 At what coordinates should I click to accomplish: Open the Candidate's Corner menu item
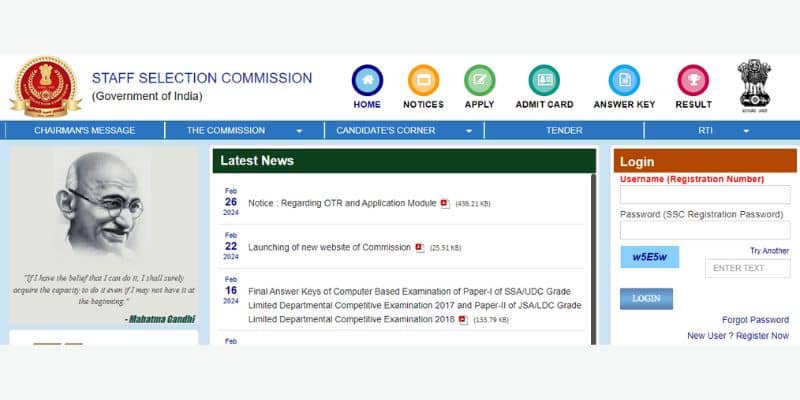[385, 131]
